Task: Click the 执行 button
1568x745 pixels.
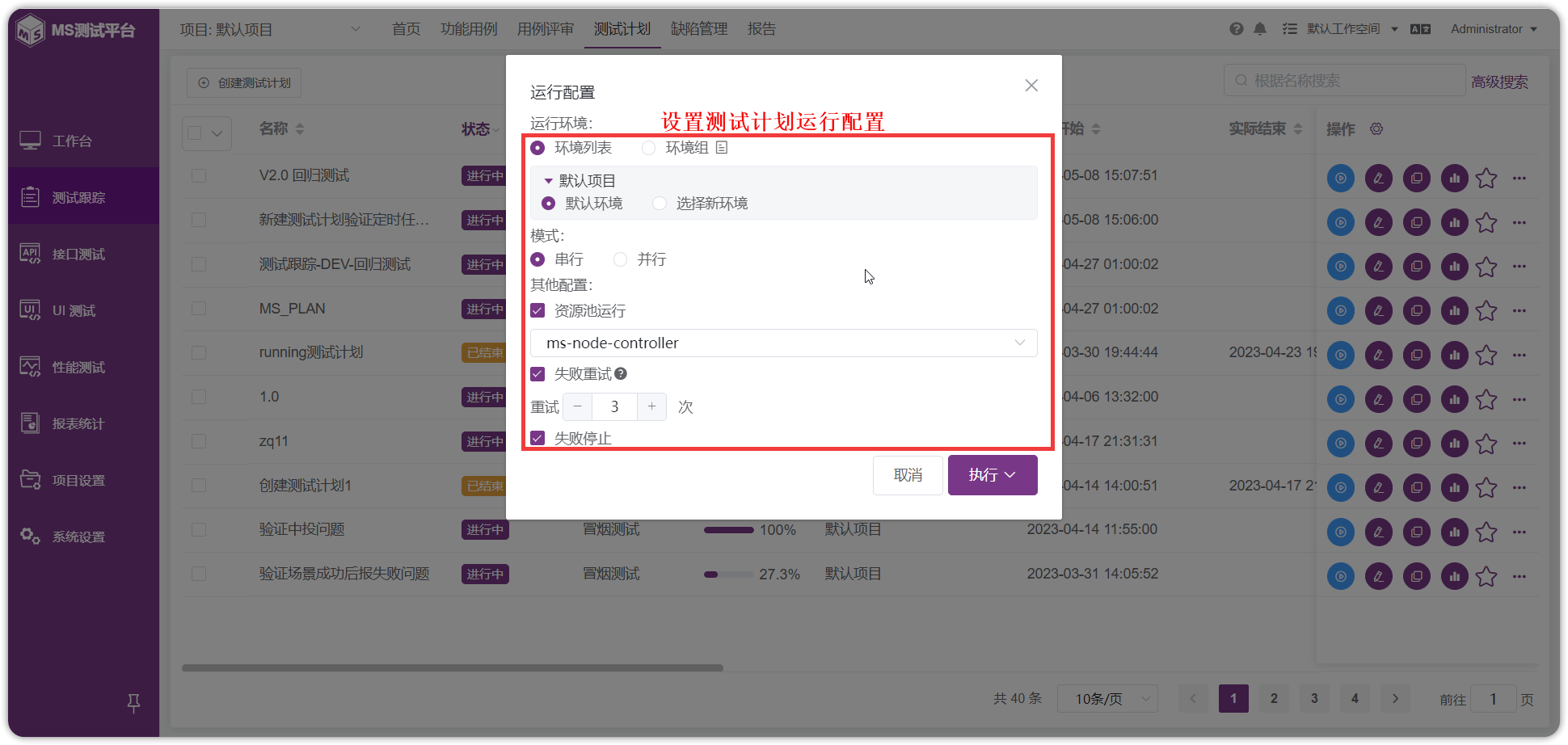Action: (993, 475)
